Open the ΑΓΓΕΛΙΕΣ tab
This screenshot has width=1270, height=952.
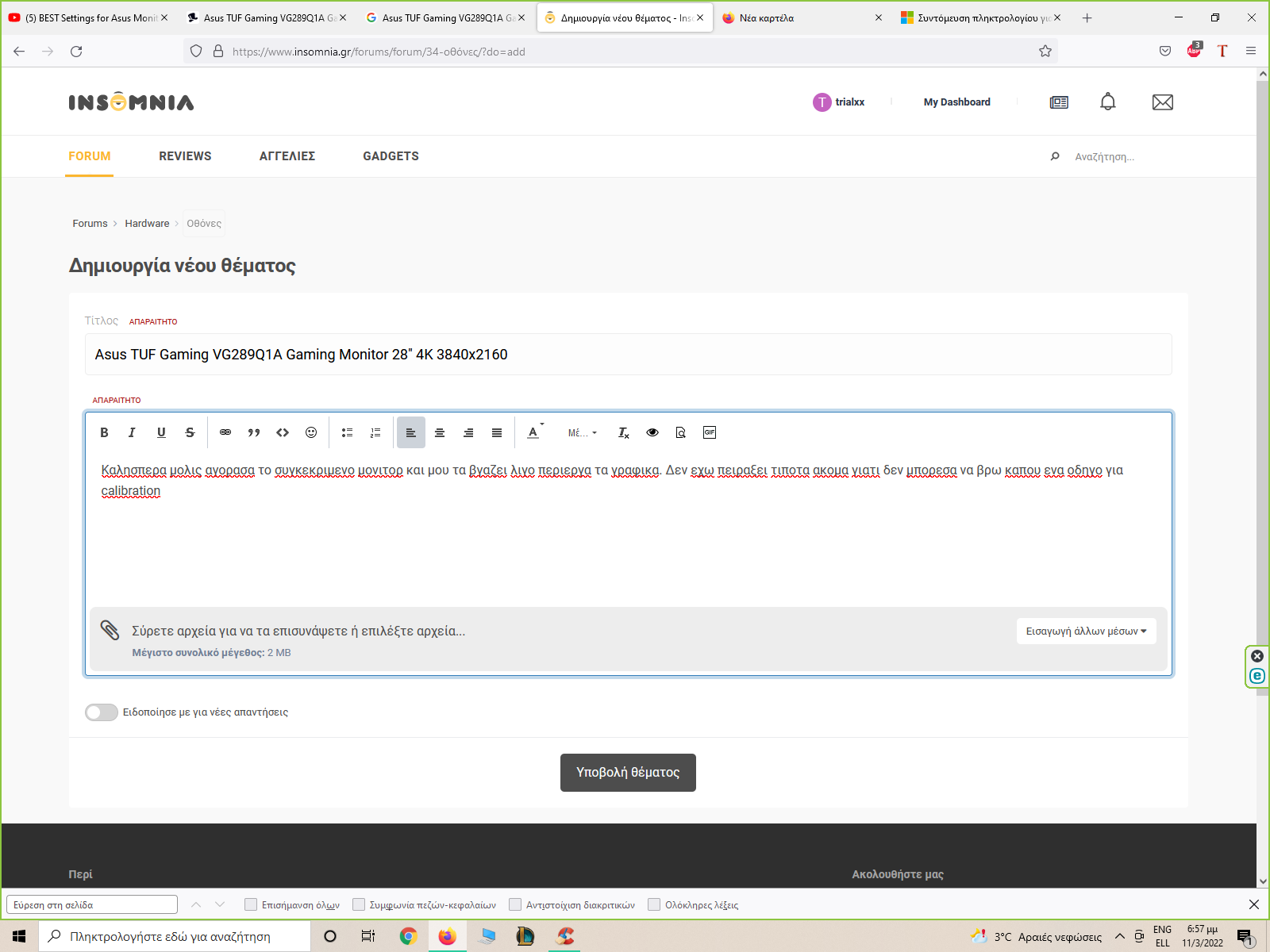pos(287,156)
